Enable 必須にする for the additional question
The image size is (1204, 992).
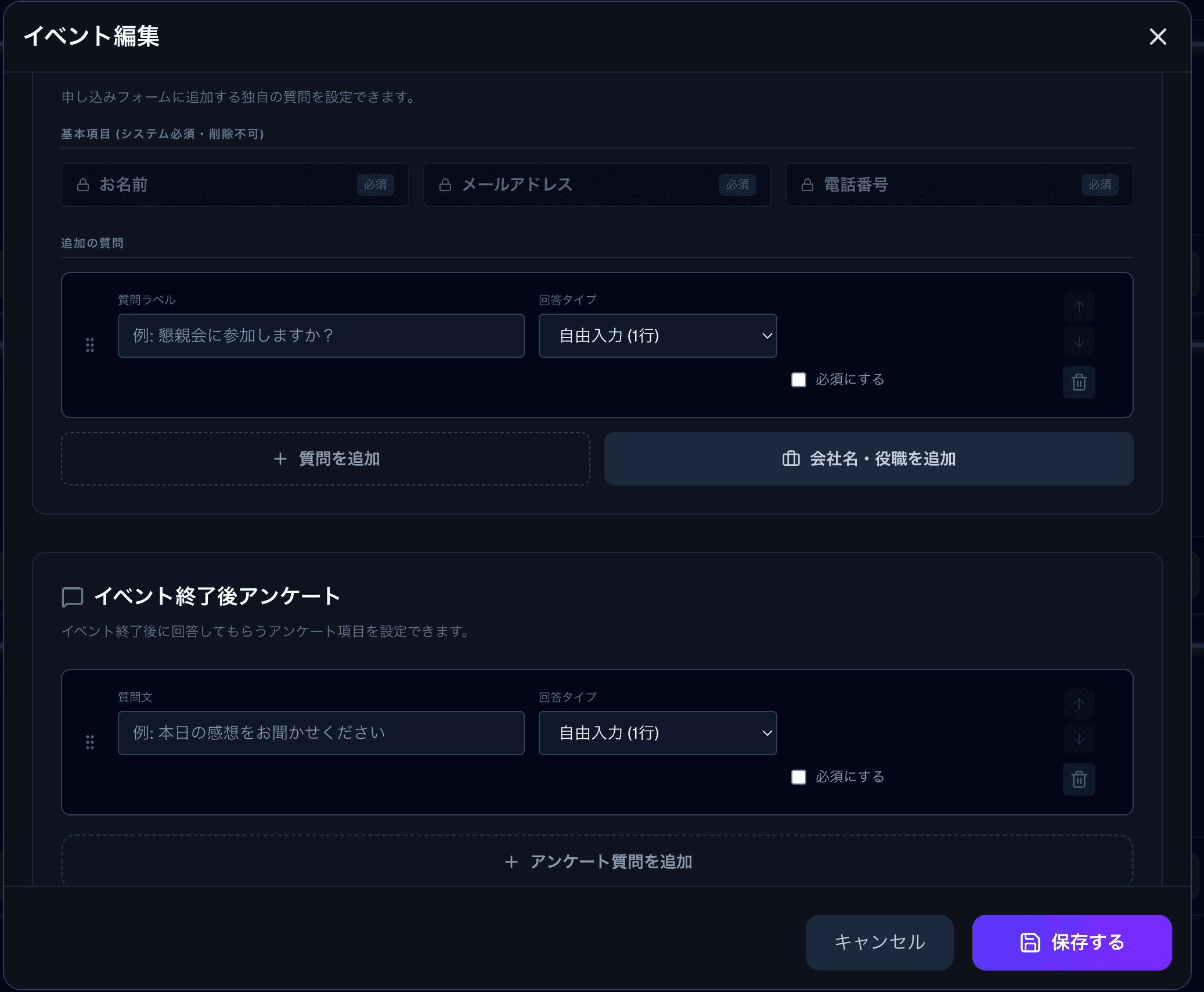point(799,379)
